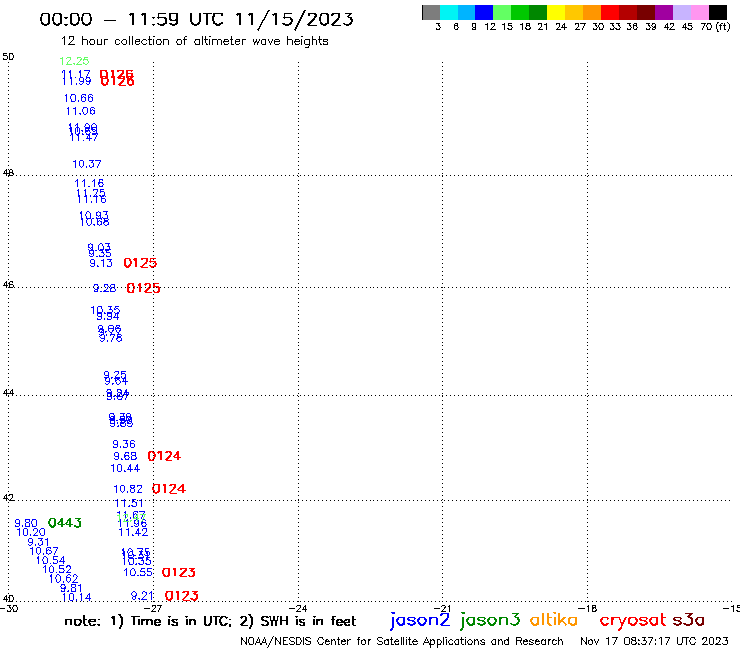Click the gray swatch in the color scale
The width and height of the screenshot is (740, 650).
pos(431,12)
